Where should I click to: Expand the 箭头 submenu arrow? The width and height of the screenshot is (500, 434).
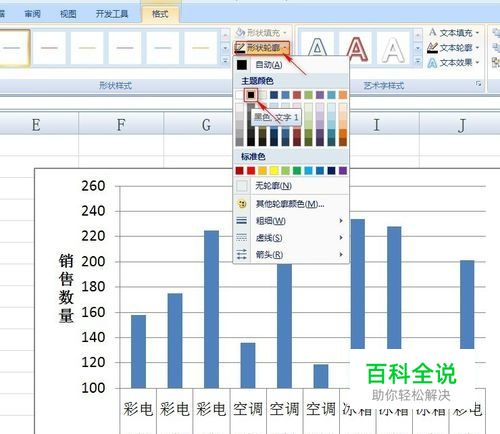pos(341,255)
